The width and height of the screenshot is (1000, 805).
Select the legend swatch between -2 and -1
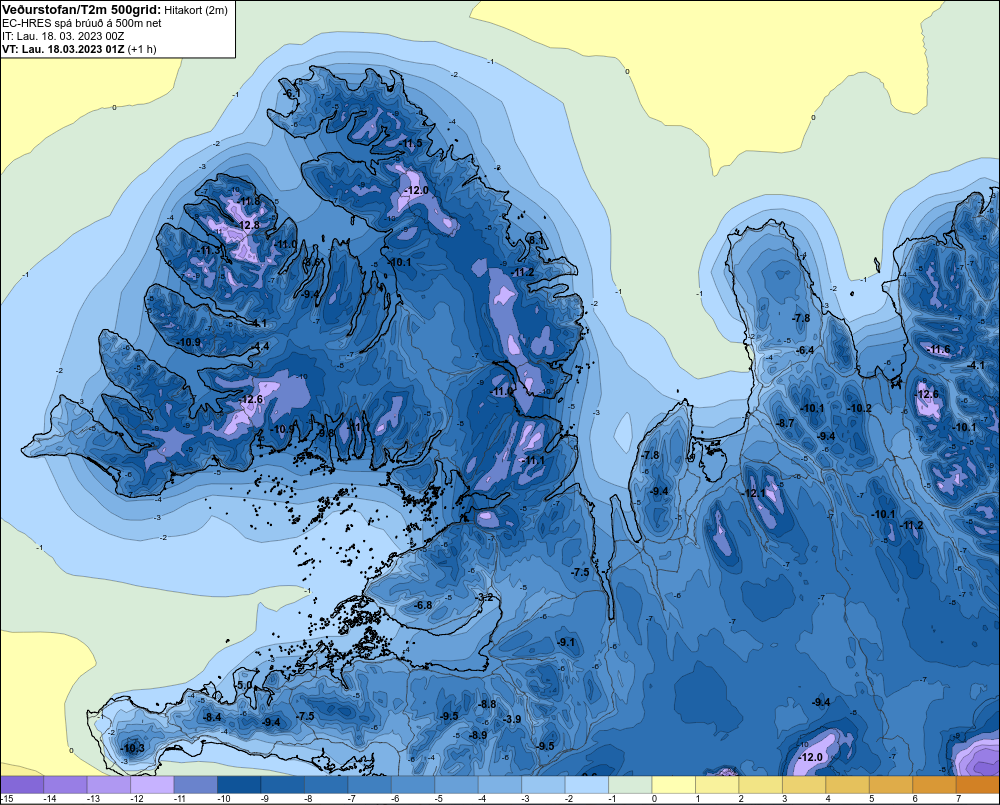587,785
